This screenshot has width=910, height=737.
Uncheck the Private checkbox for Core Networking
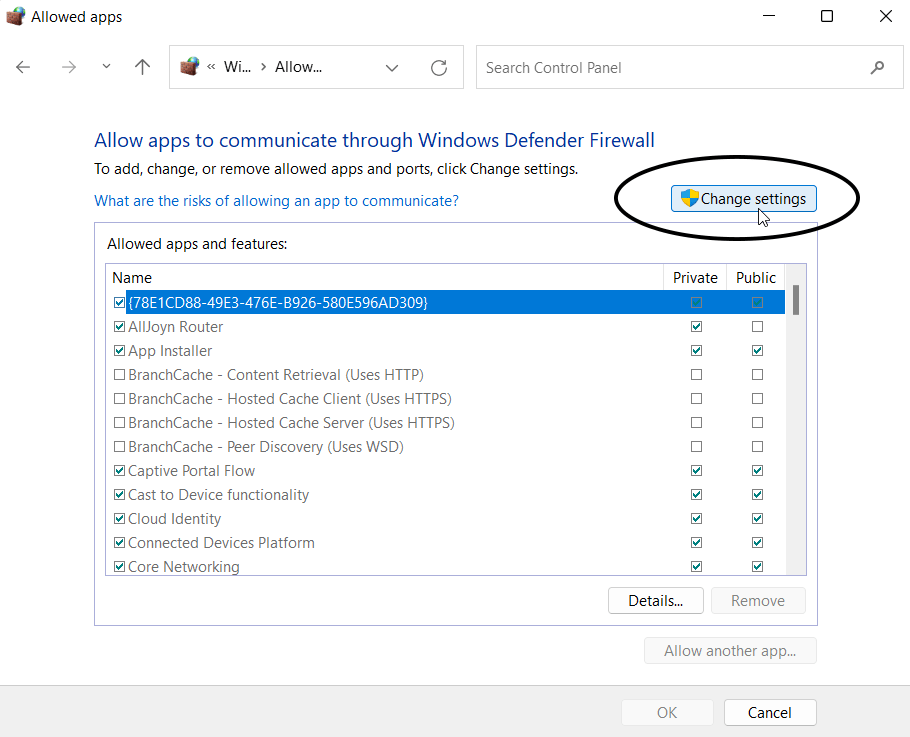696,566
